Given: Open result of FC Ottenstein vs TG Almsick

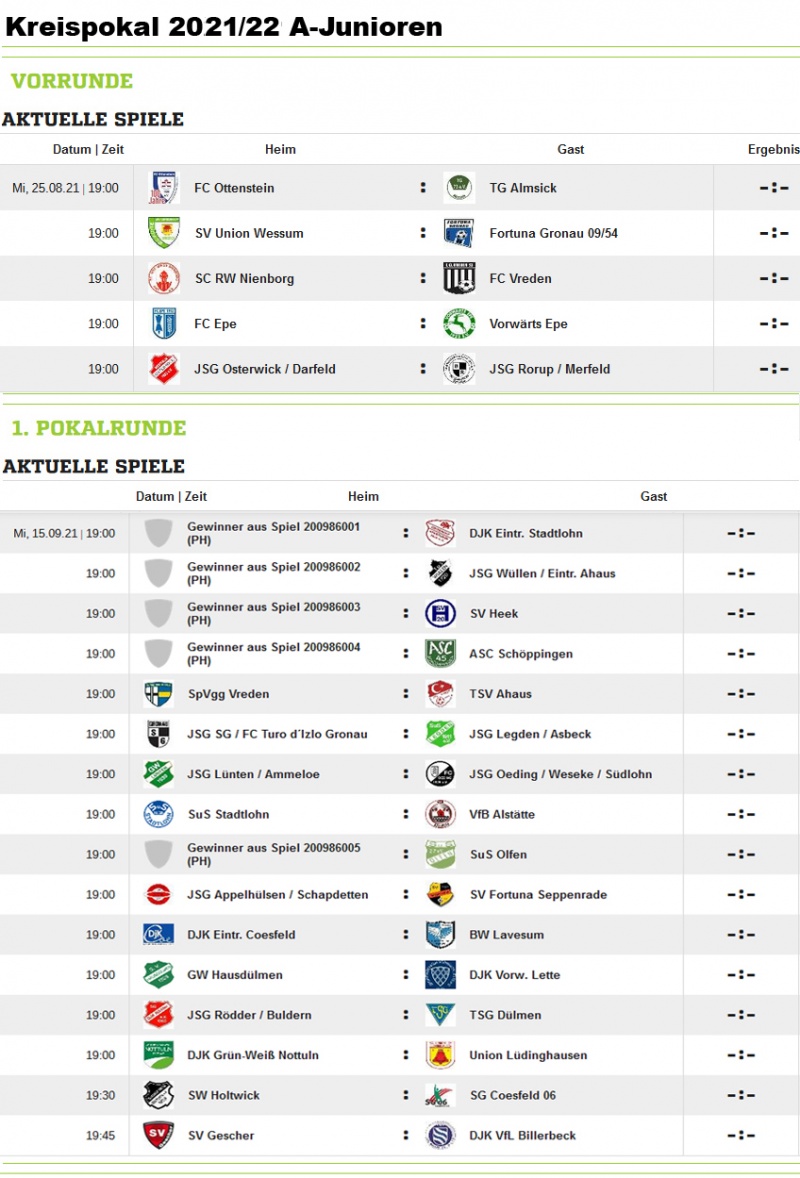Looking at the screenshot, I should click(774, 188).
